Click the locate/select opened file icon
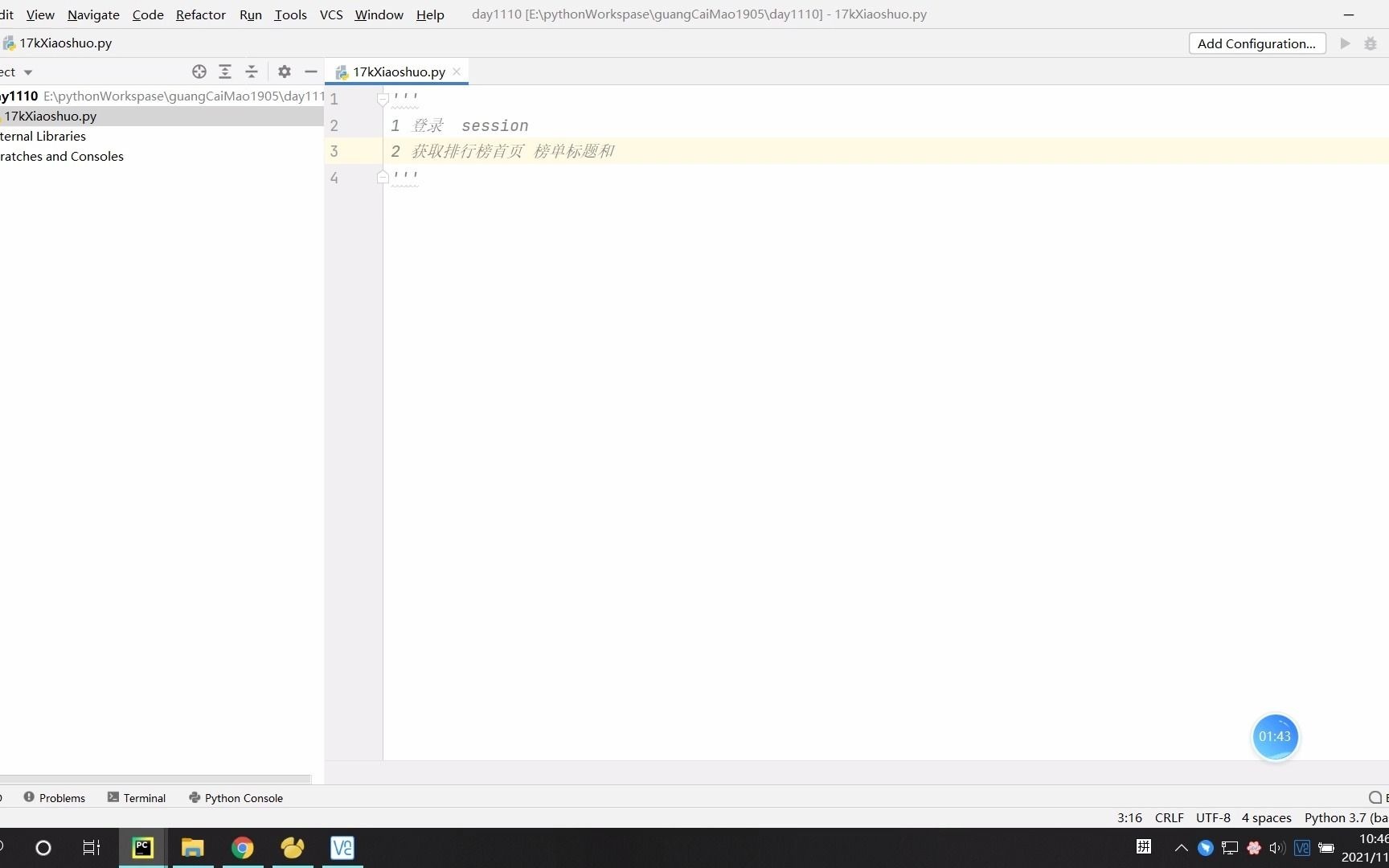The width and height of the screenshot is (1389, 868). click(x=199, y=72)
